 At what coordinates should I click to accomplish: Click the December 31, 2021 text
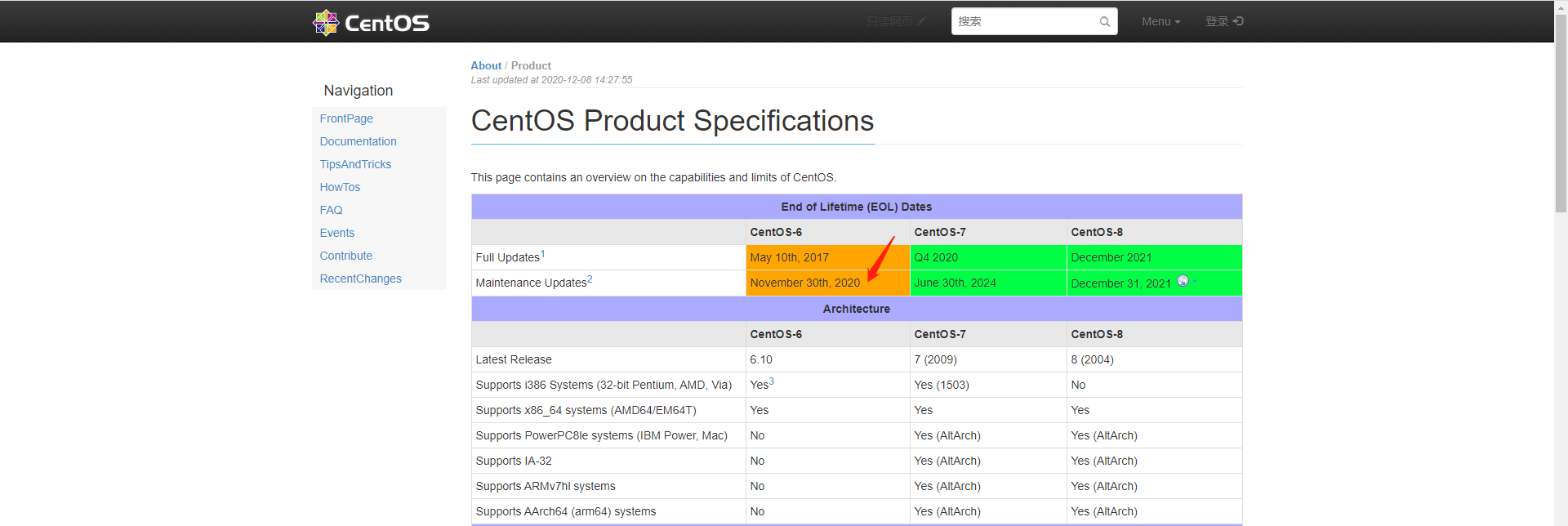pos(1120,283)
